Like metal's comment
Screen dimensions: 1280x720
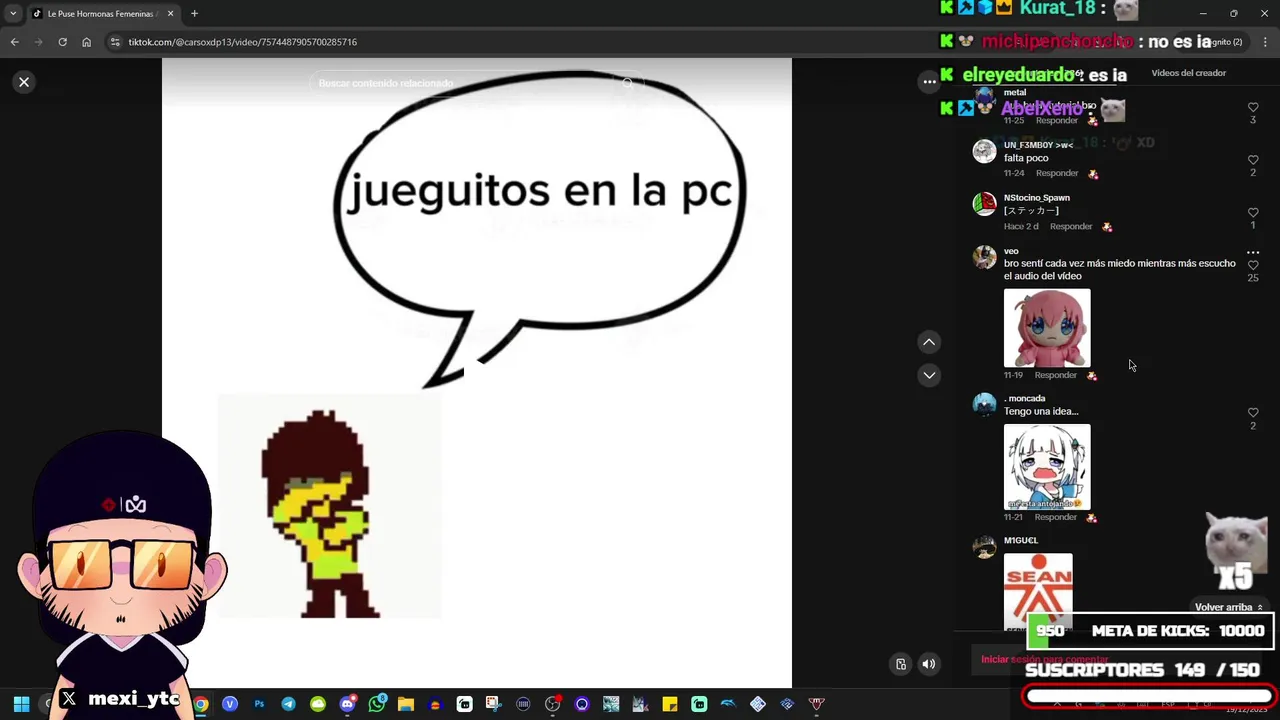coord(1253,107)
